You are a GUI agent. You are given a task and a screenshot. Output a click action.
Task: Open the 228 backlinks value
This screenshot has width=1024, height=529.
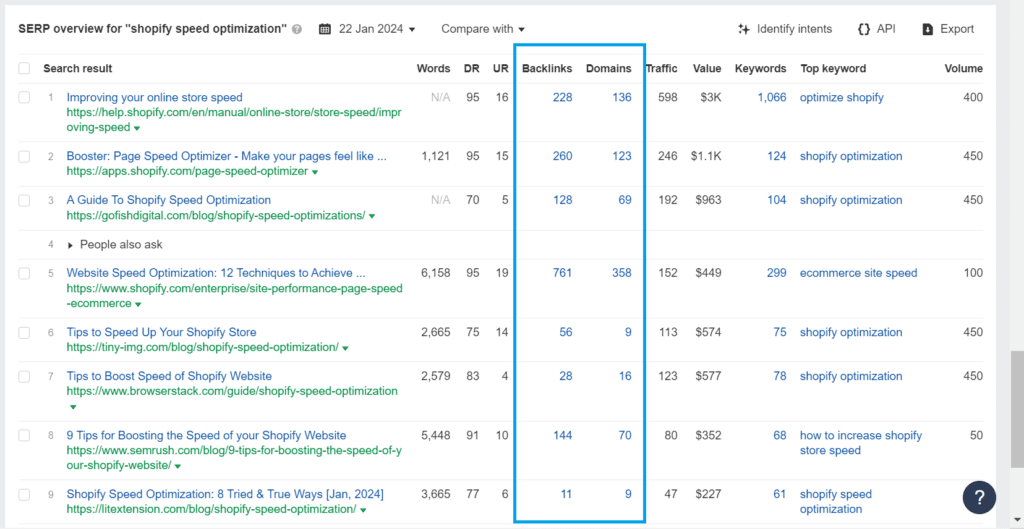[x=562, y=97]
